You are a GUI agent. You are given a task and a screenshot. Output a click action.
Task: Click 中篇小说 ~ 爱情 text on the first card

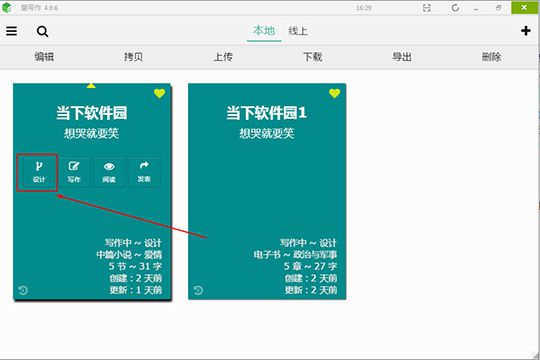click(x=129, y=255)
